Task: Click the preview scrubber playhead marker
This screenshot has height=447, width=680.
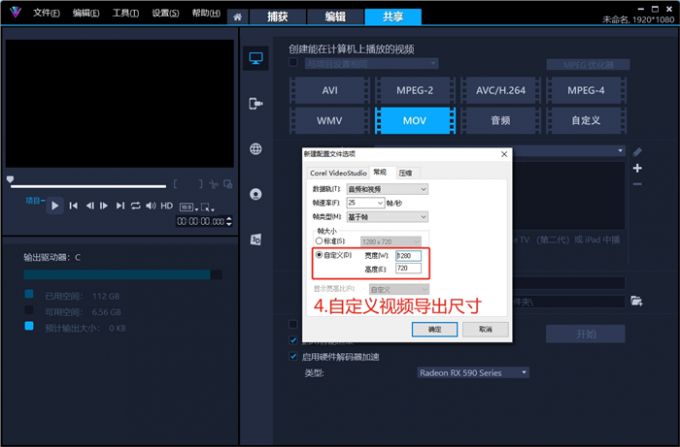Action: pos(10,179)
